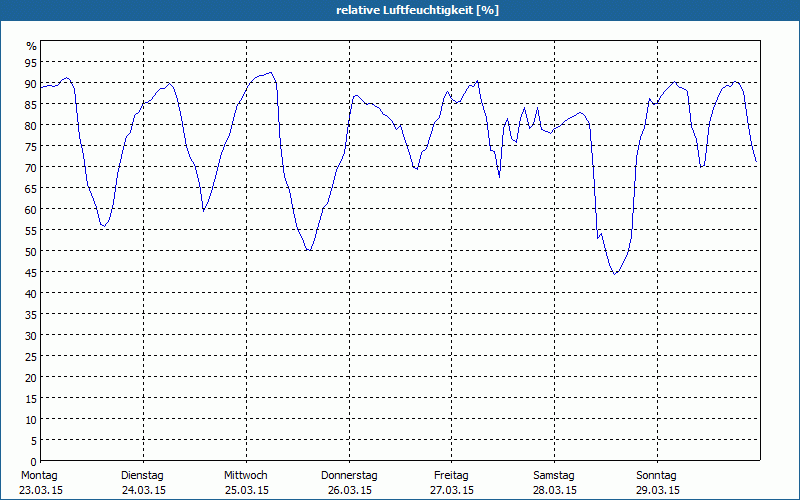Click the 70 value on the y-axis
The image size is (800, 500).
coord(31,168)
